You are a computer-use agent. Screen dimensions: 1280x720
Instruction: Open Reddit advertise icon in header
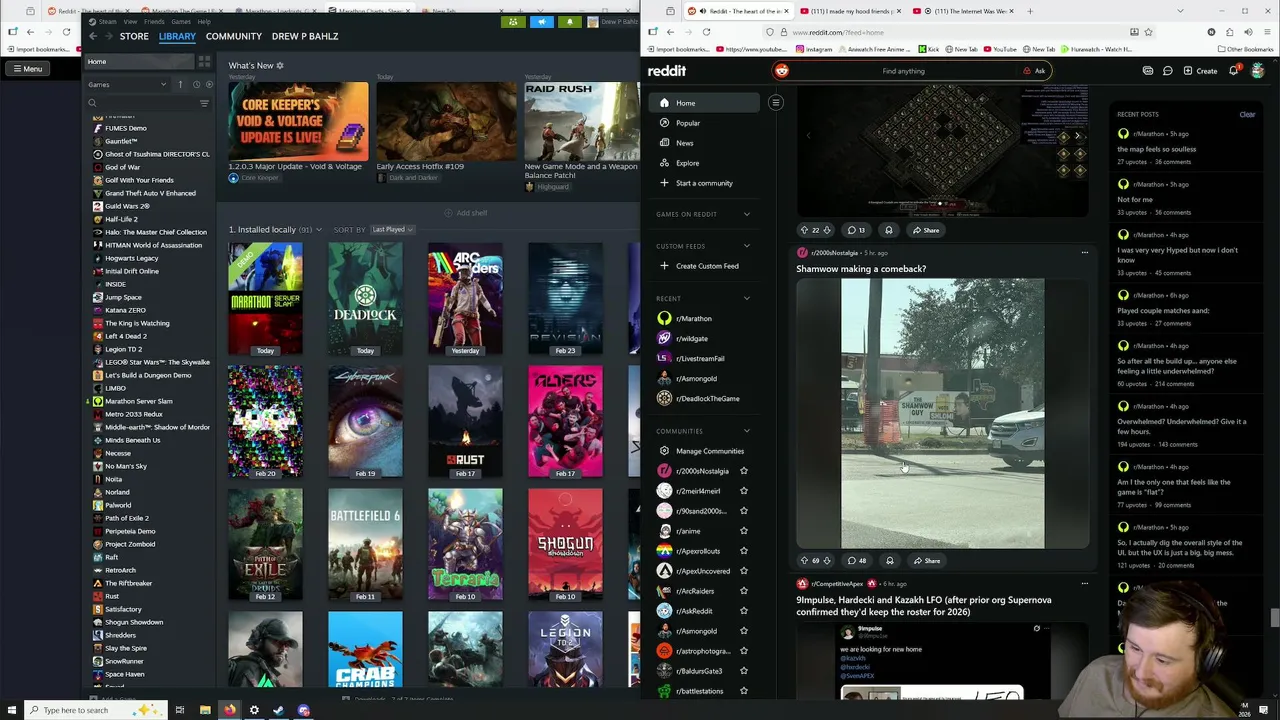coord(1148,71)
